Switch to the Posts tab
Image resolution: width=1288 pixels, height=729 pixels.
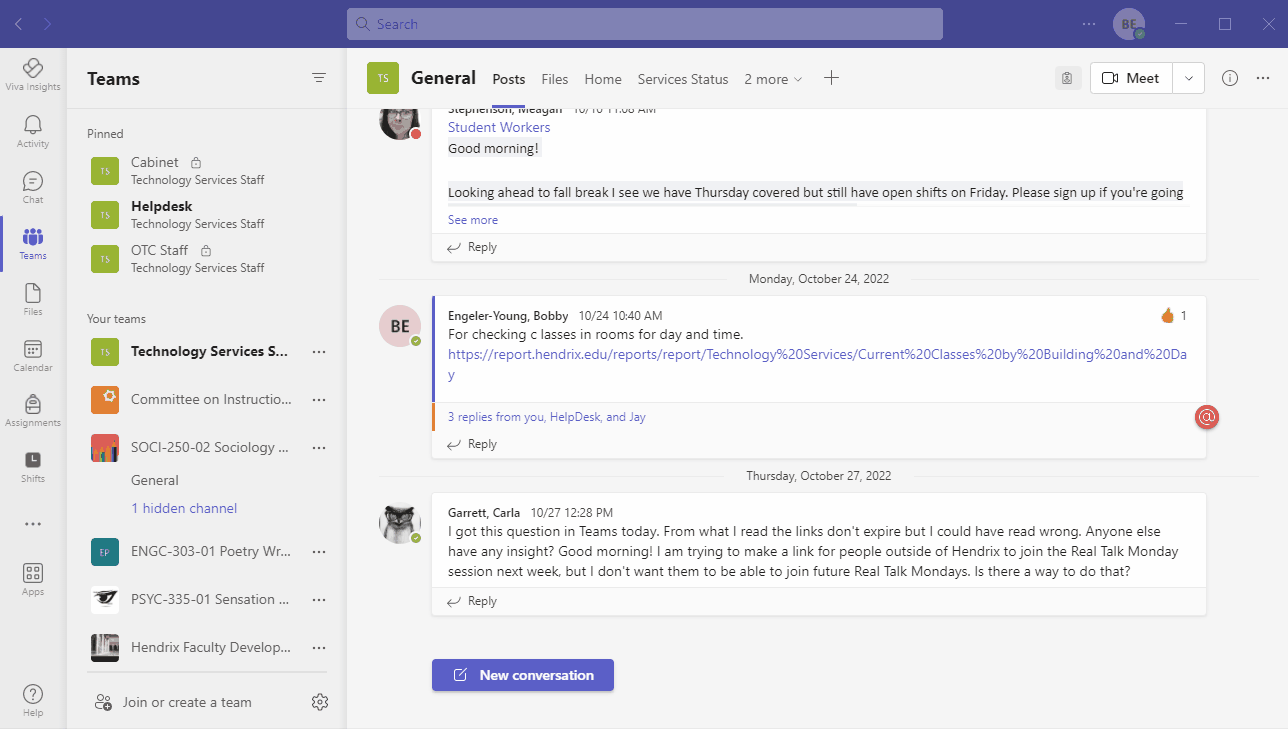(509, 79)
